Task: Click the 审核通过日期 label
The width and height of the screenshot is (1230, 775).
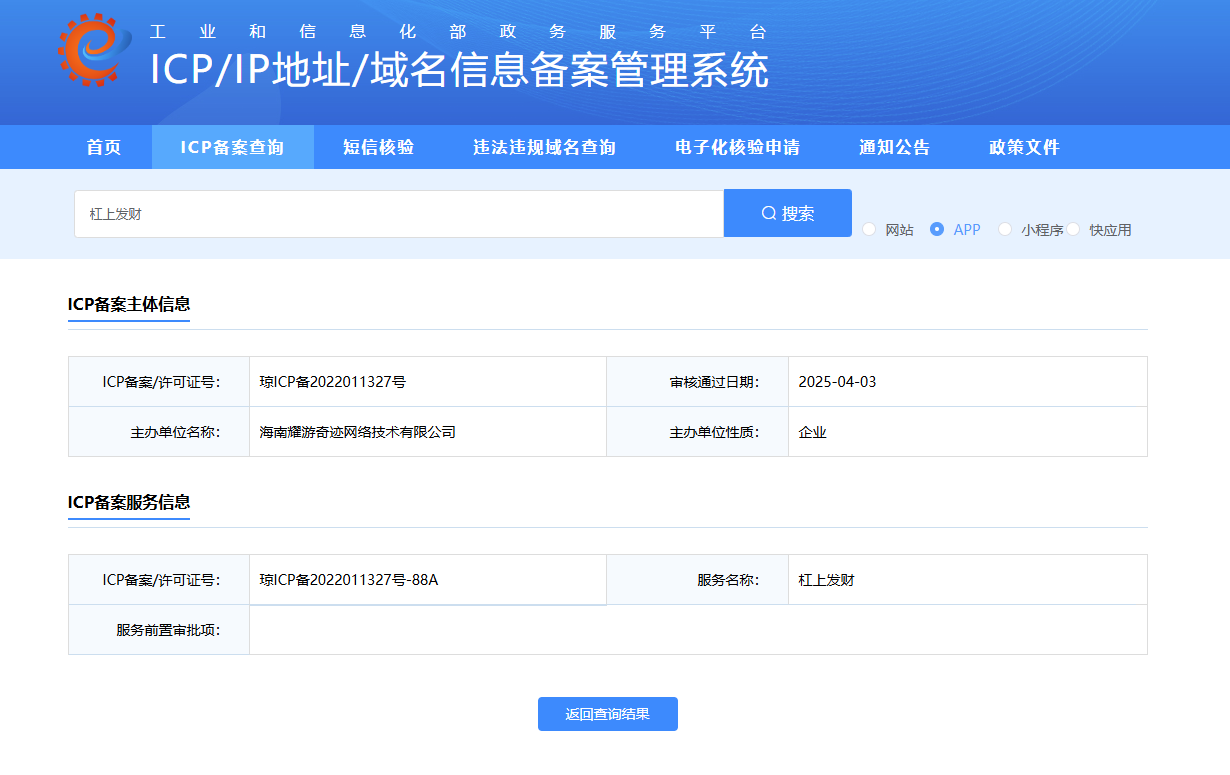Action: coord(714,382)
